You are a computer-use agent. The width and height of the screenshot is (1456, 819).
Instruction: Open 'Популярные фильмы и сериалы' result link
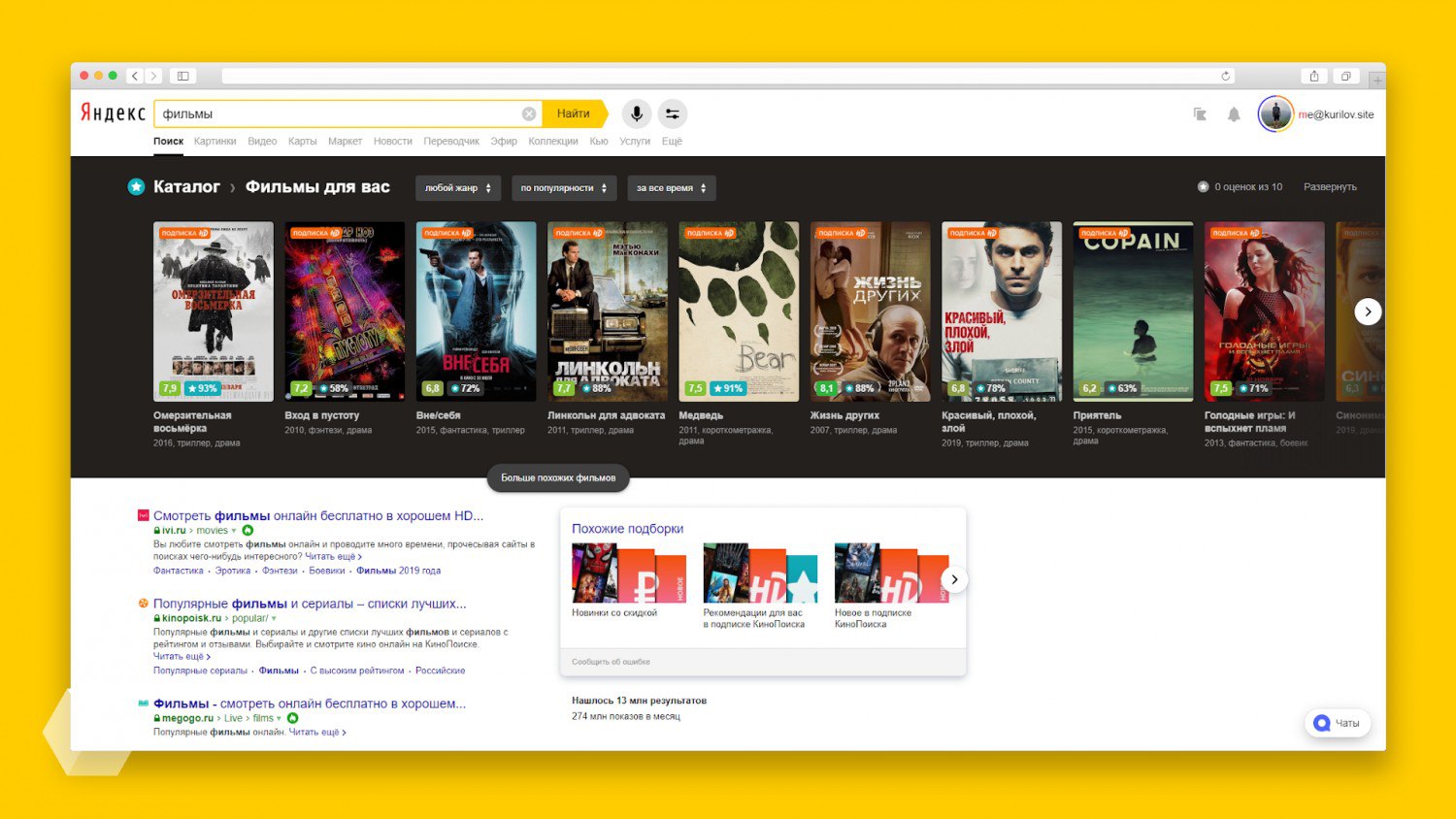tap(310, 603)
